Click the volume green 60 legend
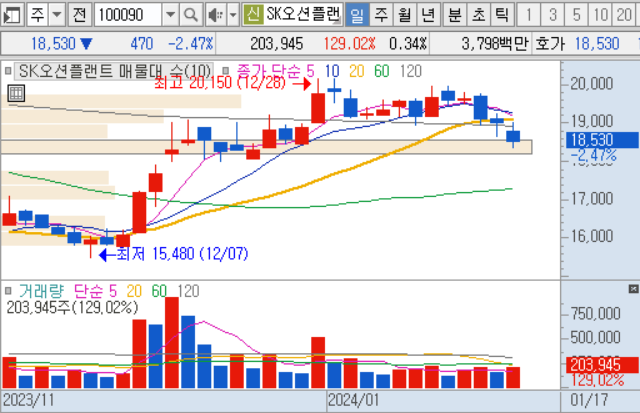This screenshot has width=640, height=413. 159,291
